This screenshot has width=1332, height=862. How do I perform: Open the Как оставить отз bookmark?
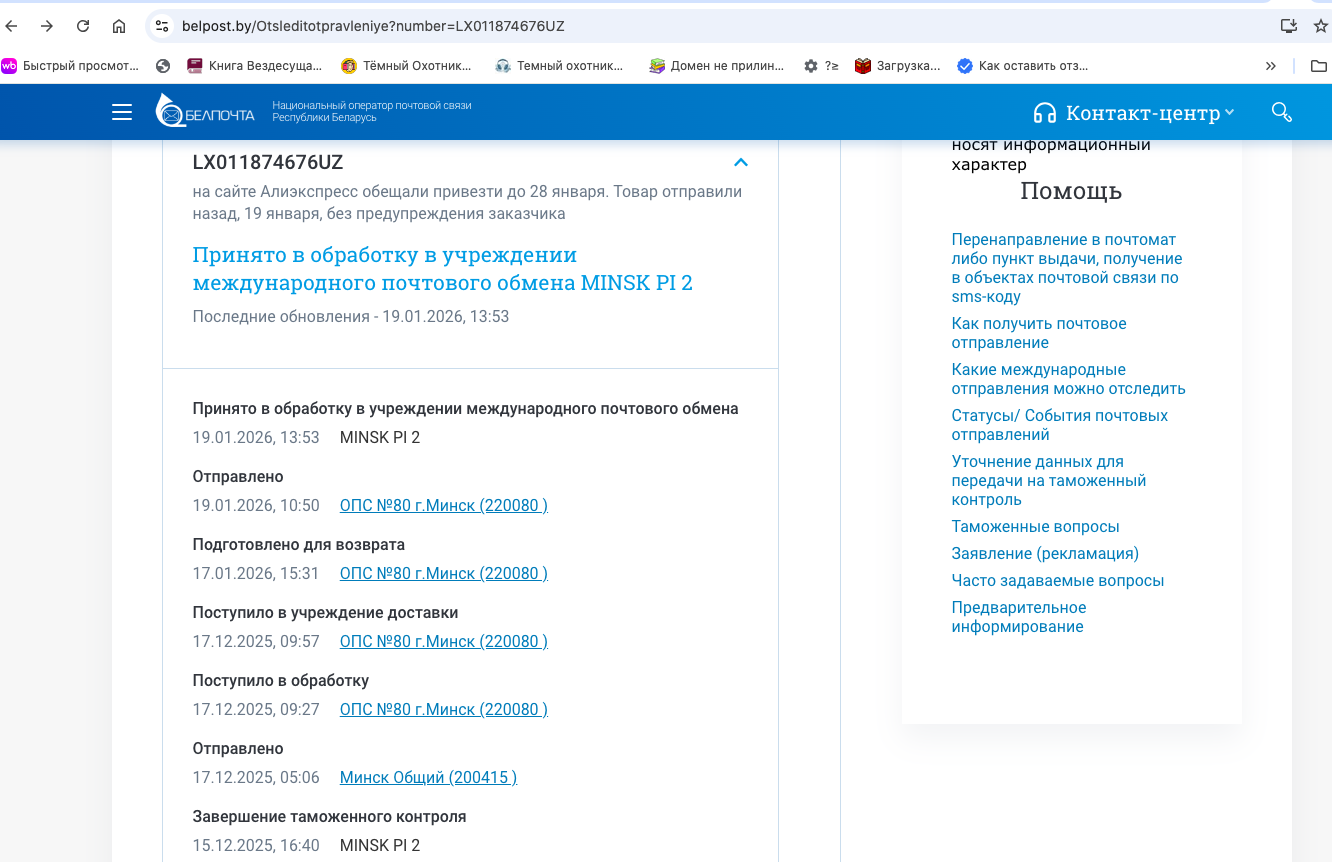1022,66
